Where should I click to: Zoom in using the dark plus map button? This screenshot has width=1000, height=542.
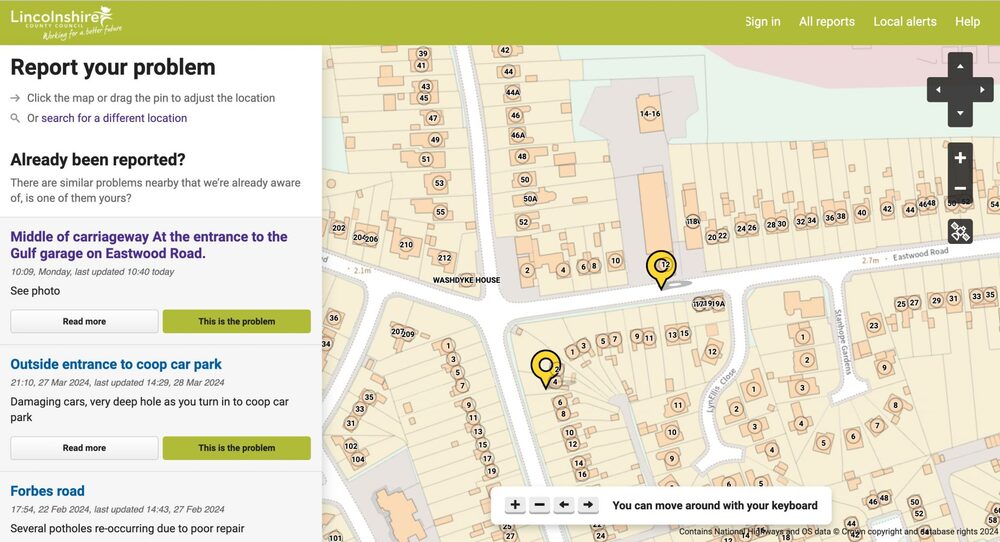[960, 158]
